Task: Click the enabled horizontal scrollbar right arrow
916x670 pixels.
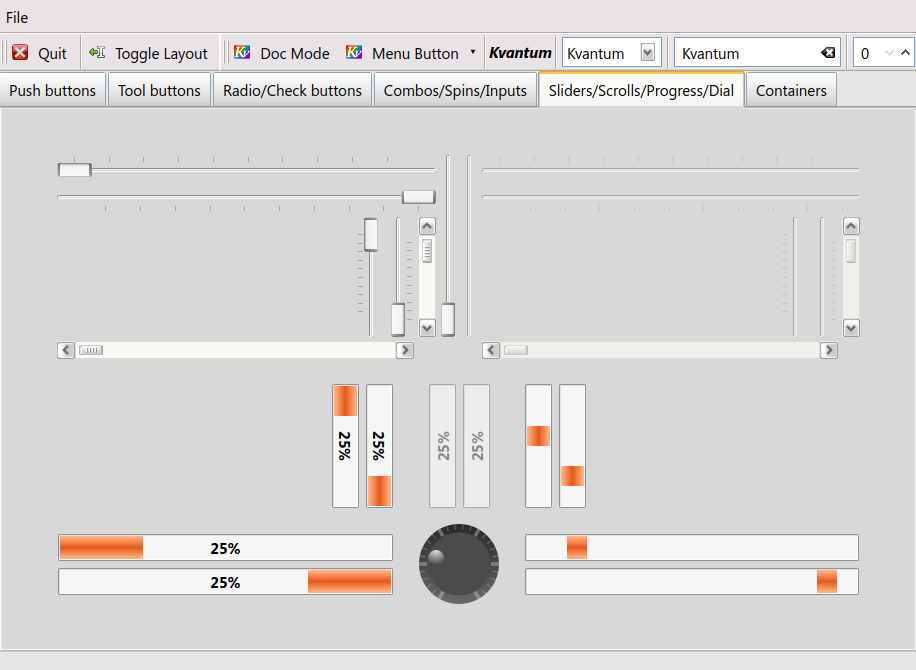Action: [405, 350]
